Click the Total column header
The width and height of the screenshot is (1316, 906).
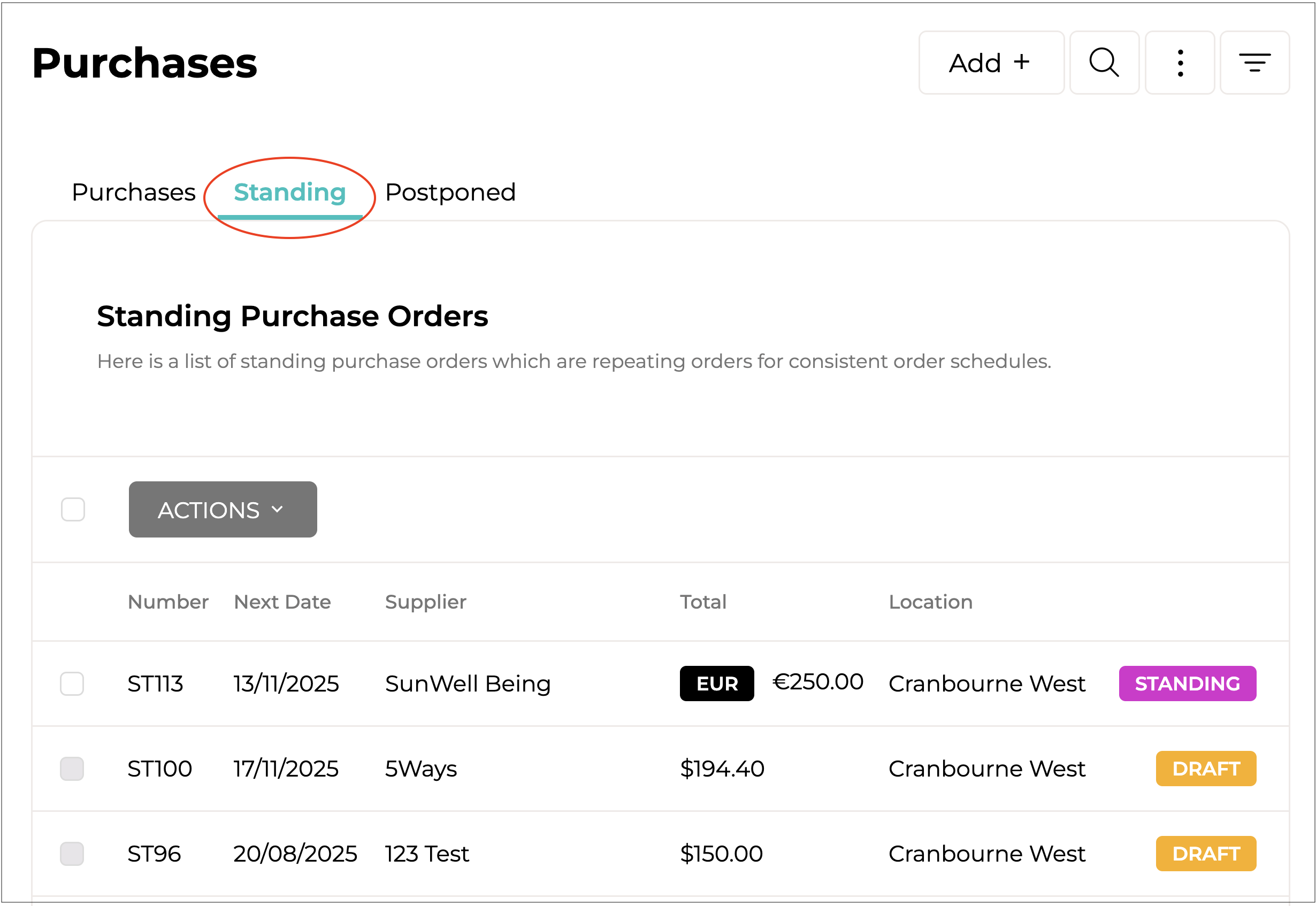(703, 602)
